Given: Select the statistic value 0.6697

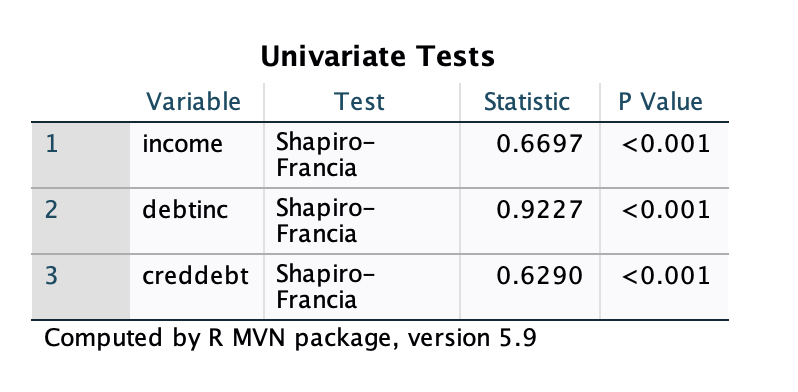Looking at the screenshot, I should pos(539,144).
